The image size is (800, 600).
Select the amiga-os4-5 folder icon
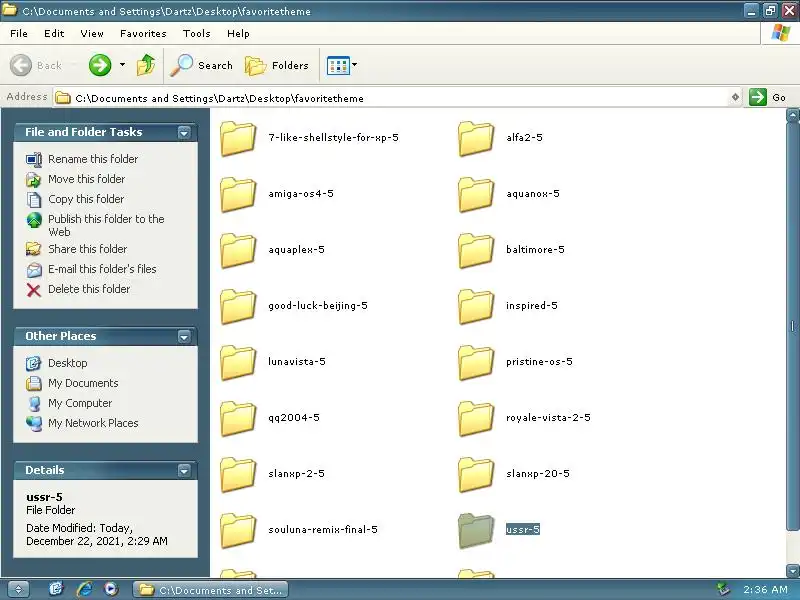coord(238,194)
